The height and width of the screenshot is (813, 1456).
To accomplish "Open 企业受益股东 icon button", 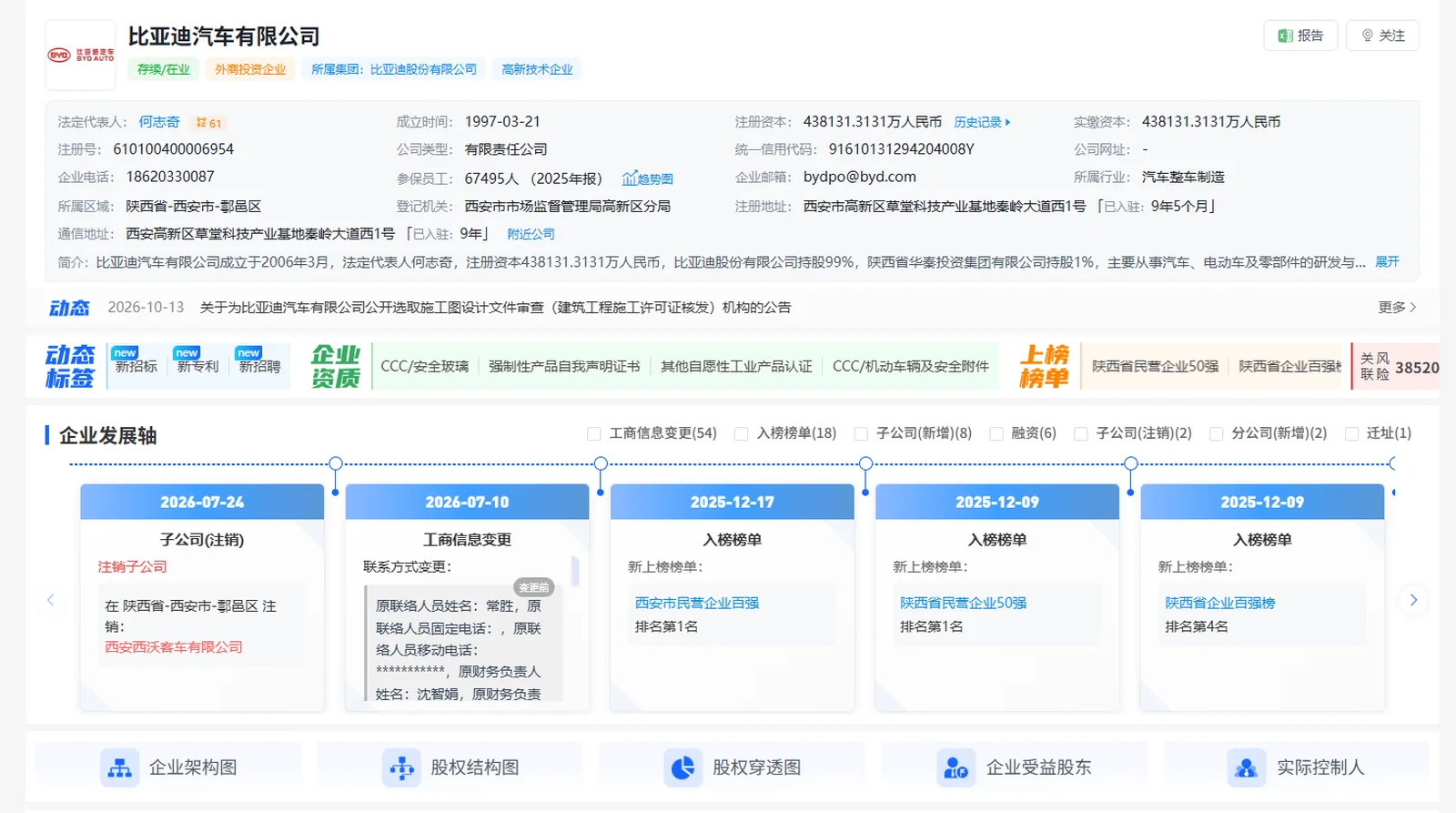I will coord(1015,767).
